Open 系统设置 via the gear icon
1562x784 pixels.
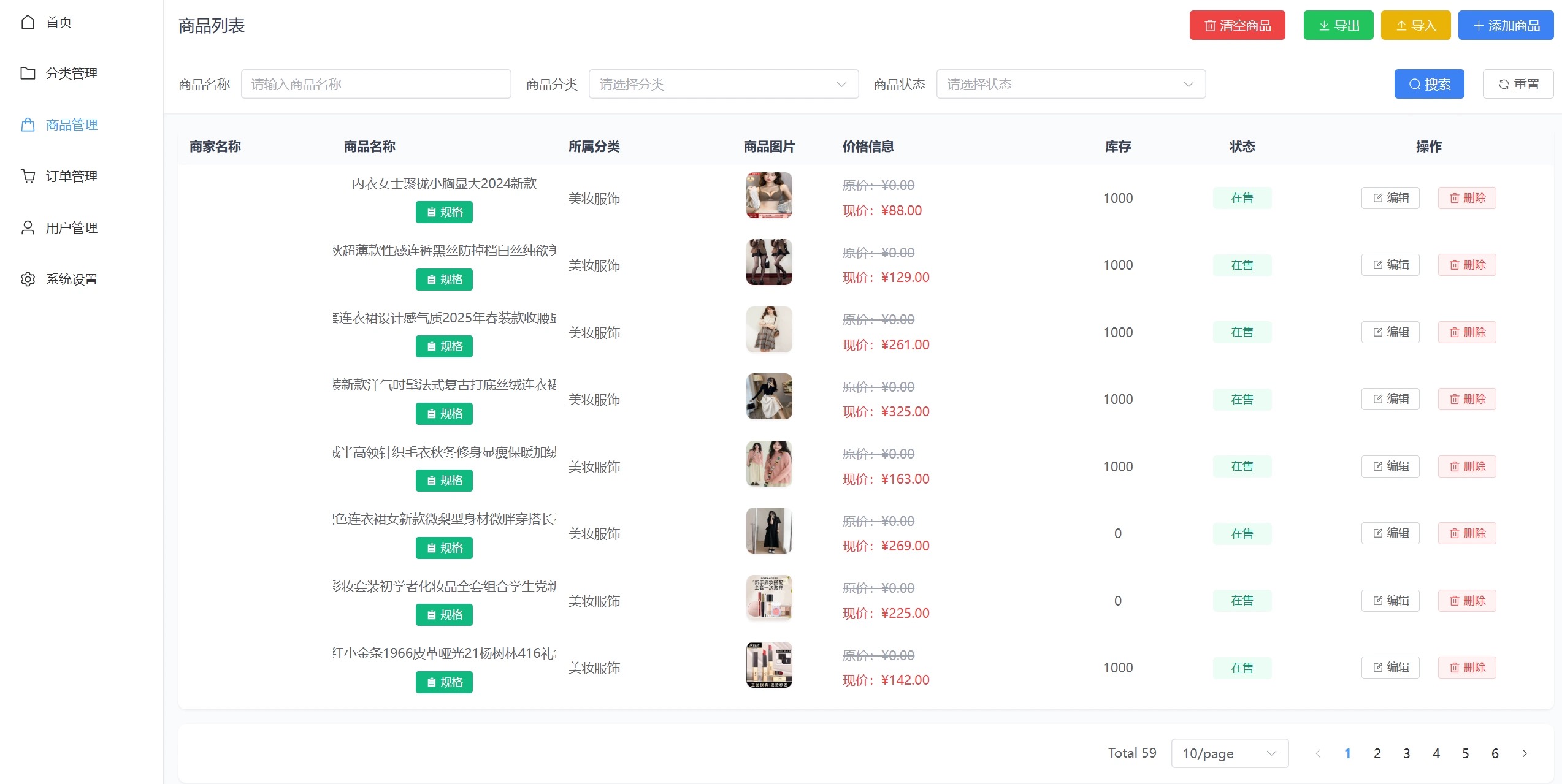28,279
